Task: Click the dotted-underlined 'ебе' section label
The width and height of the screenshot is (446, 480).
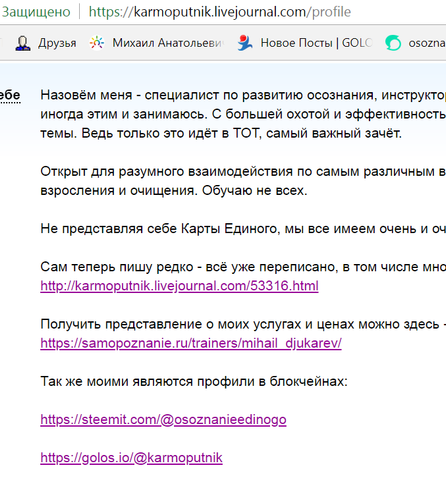Action: point(10,95)
